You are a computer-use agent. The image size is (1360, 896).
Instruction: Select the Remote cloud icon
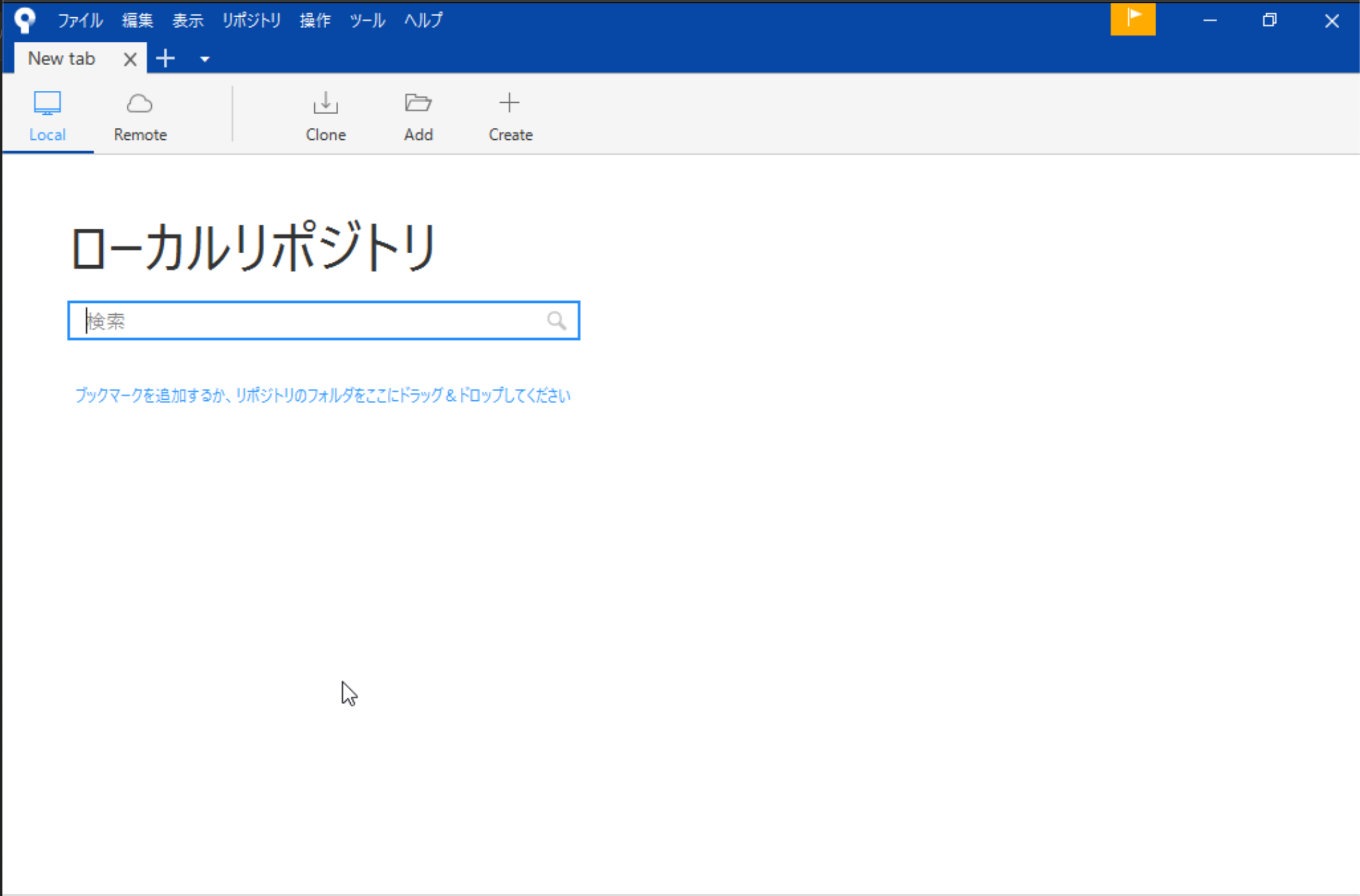pyautogui.click(x=139, y=103)
